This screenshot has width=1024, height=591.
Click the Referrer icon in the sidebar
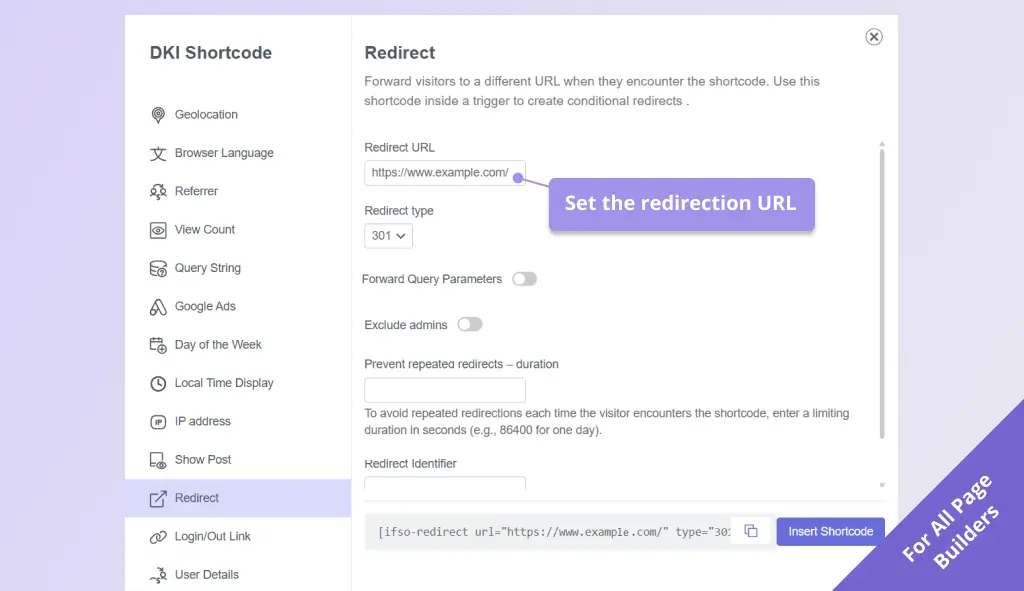[x=159, y=191]
